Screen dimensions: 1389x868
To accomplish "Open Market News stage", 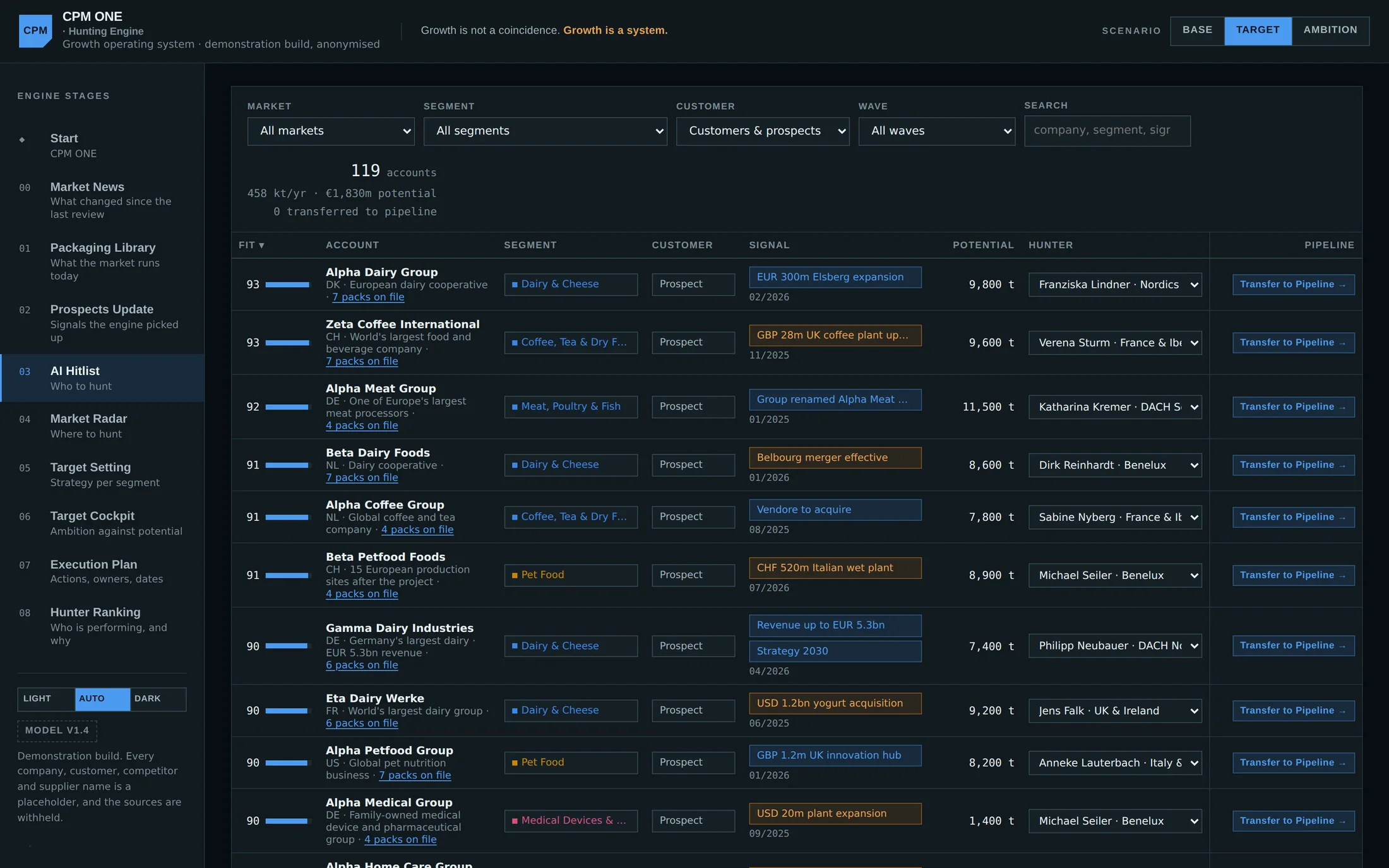I will [102, 200].
